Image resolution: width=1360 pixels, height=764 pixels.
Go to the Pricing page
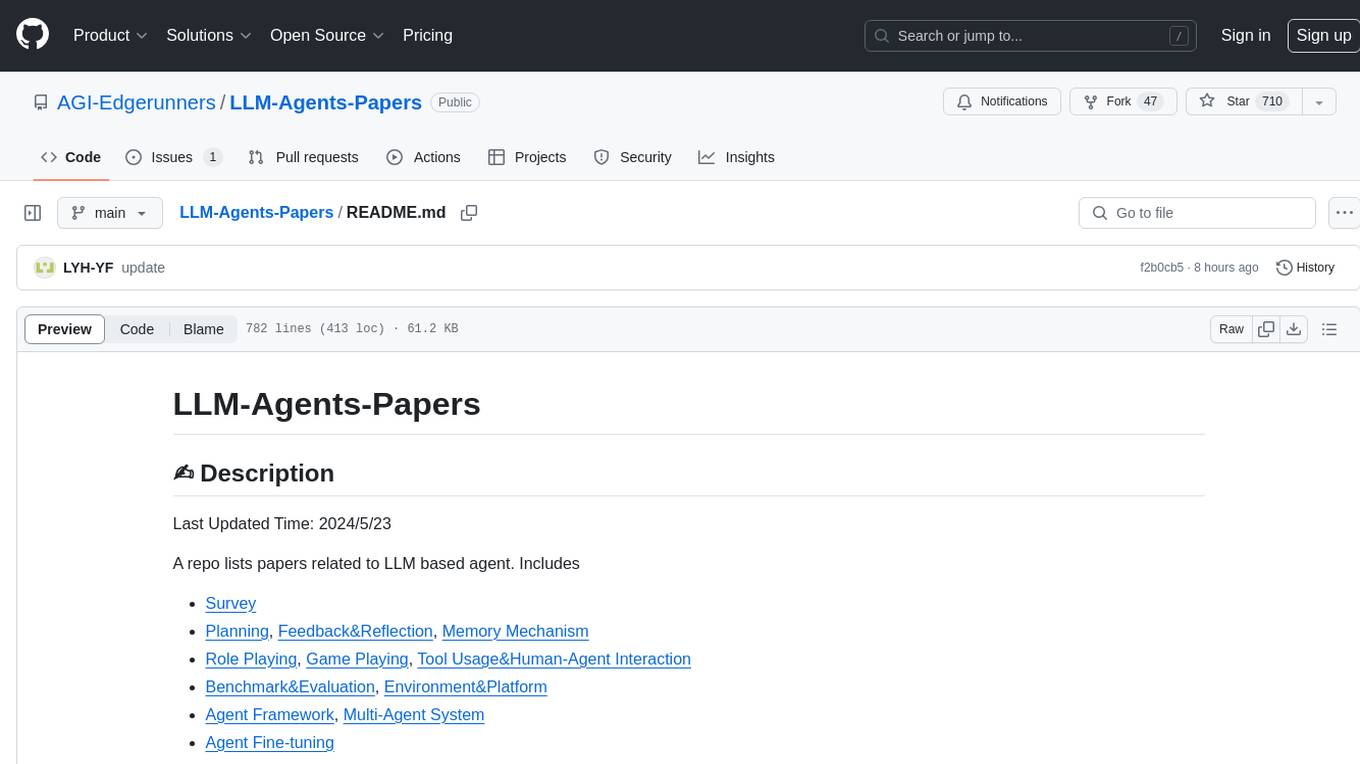click(427, 35)
